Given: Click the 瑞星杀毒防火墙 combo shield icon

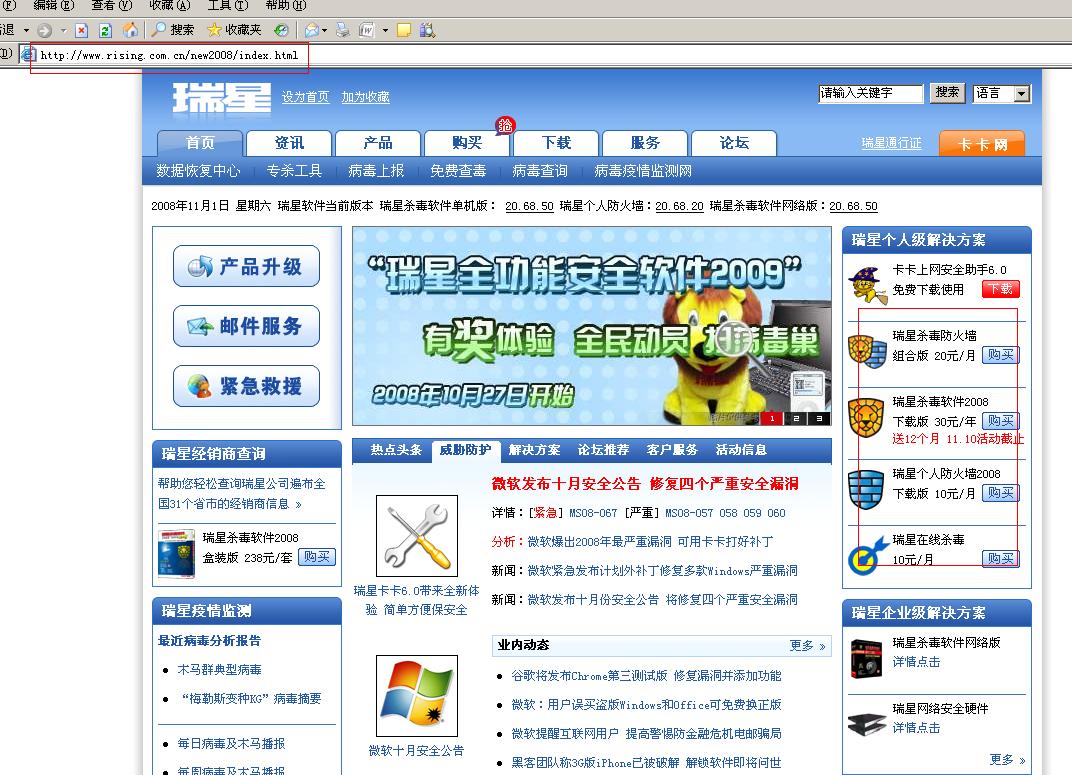Looking at the screenshot, I should [x=867, y=351].
